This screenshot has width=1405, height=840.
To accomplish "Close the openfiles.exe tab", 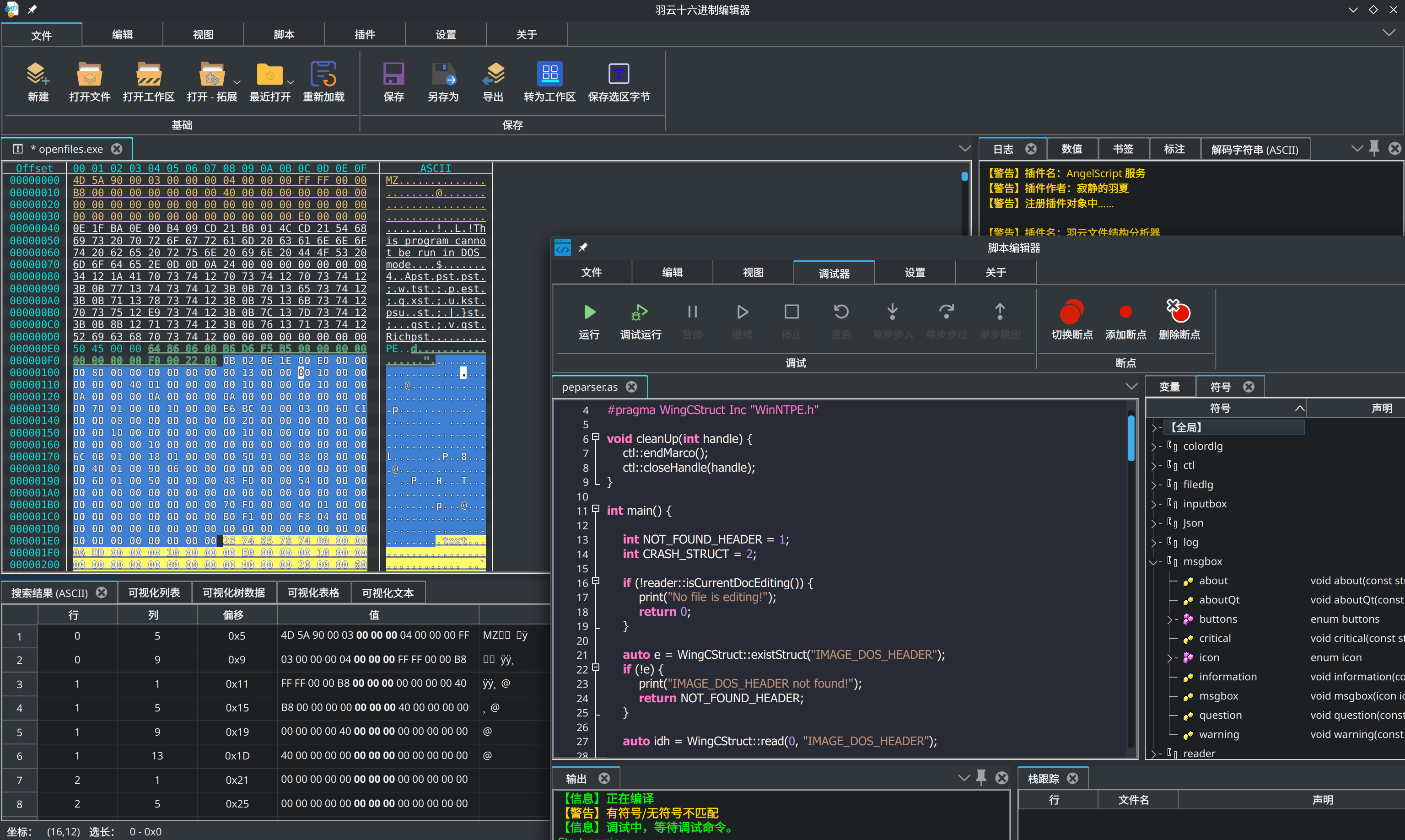I will pos(117,149).
